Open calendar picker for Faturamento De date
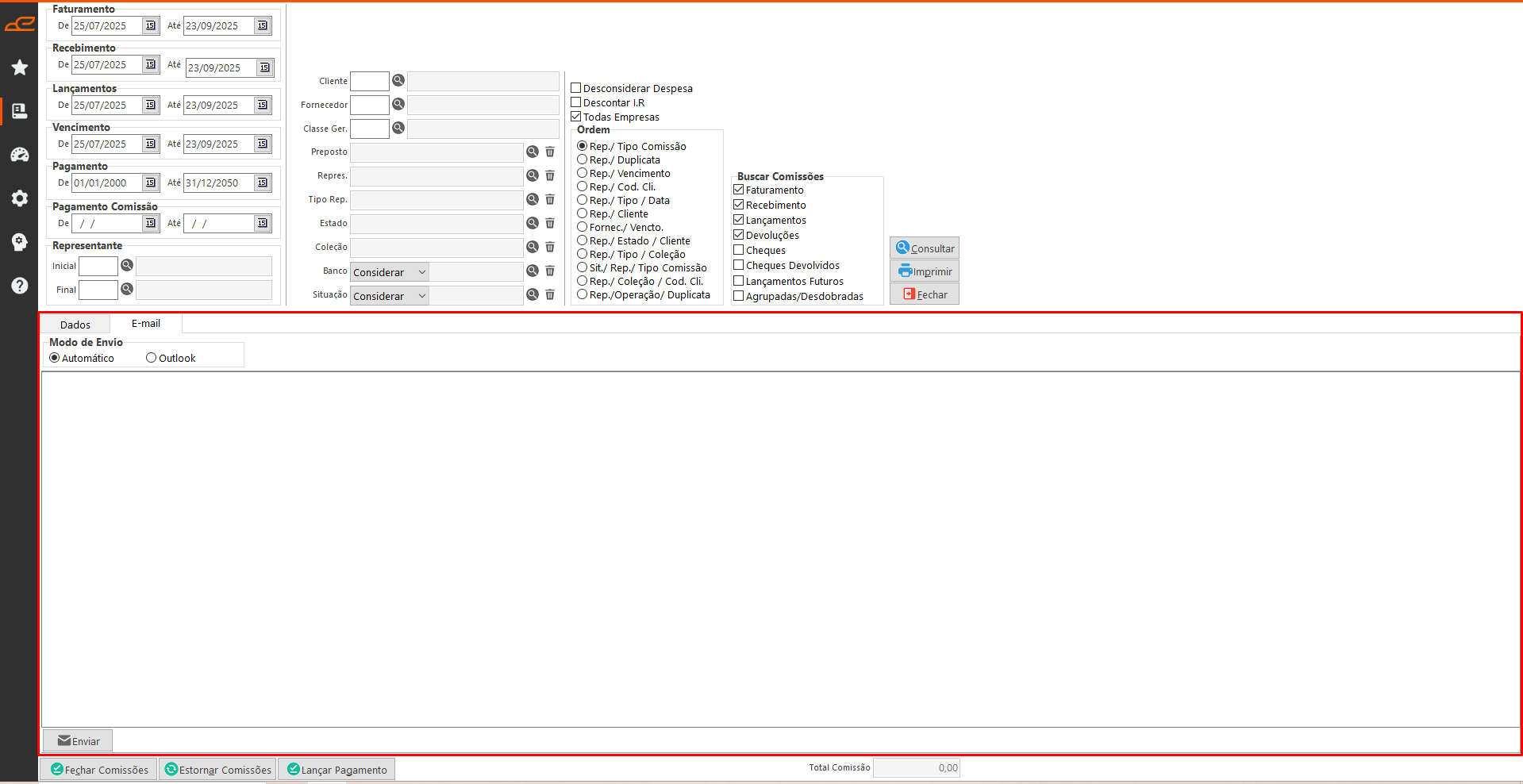Screen dimensions: 1523x784 (150, 25)
